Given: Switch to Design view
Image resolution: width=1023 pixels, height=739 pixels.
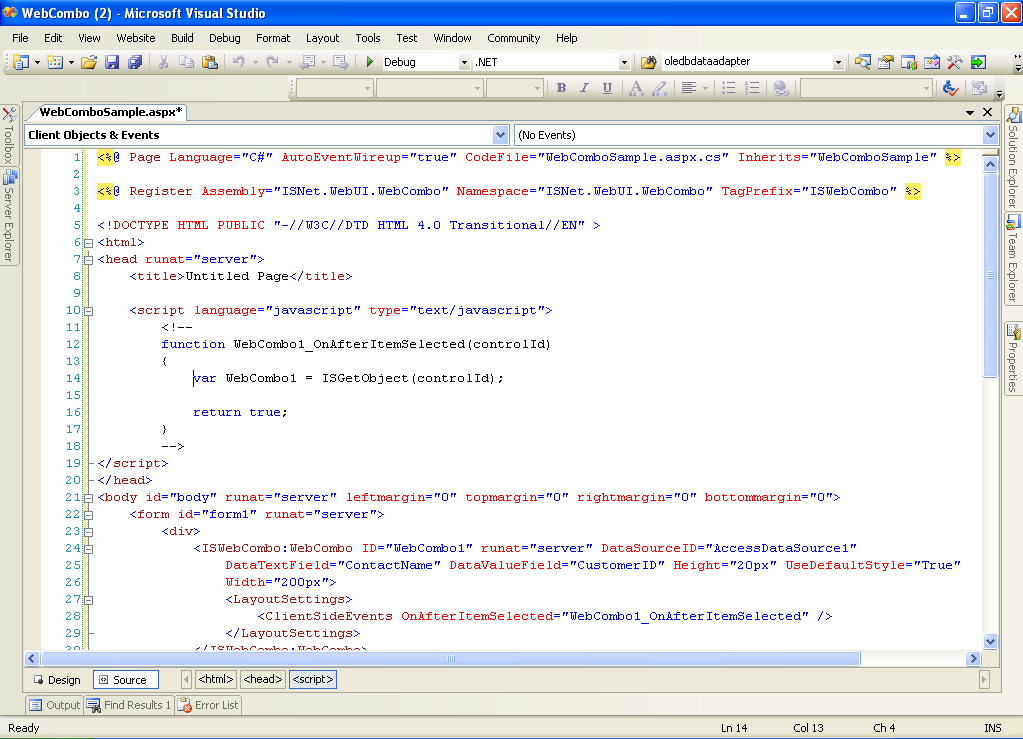Looking at the screenshot, I should 57,680.
